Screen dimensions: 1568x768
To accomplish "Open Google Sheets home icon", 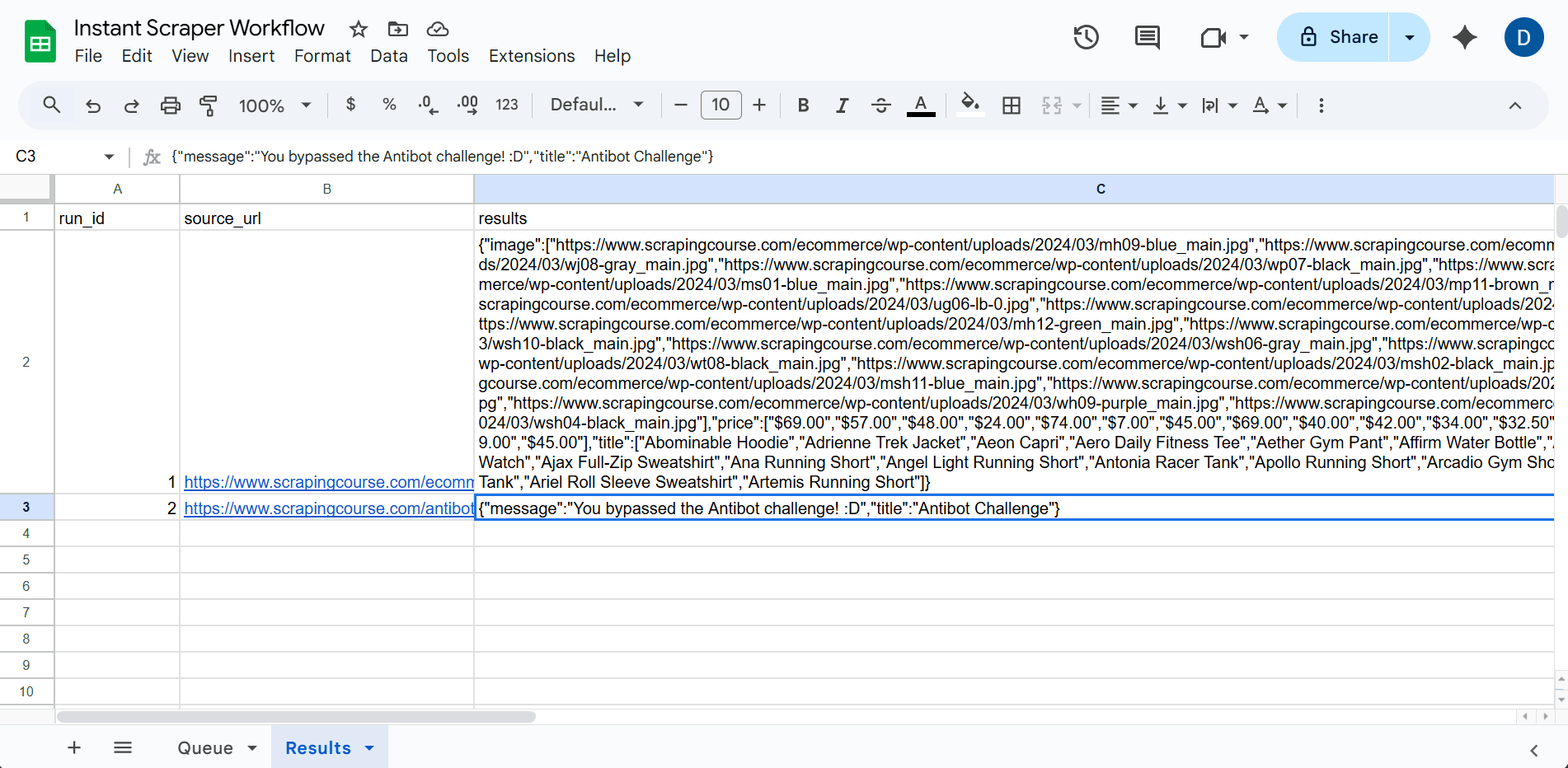I will pyautogui.click(x=40, y=41).
